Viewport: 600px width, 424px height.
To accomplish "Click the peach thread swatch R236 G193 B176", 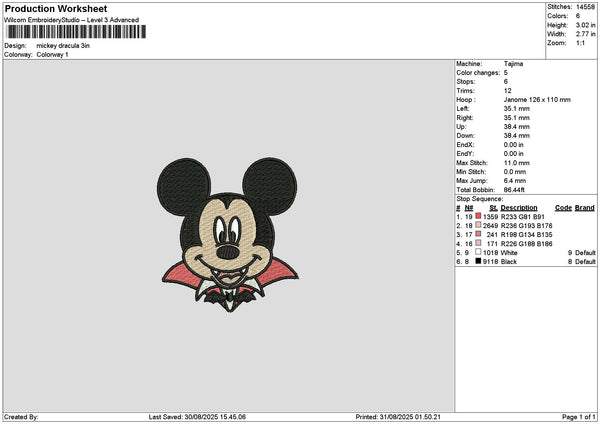I will point(478,225).
